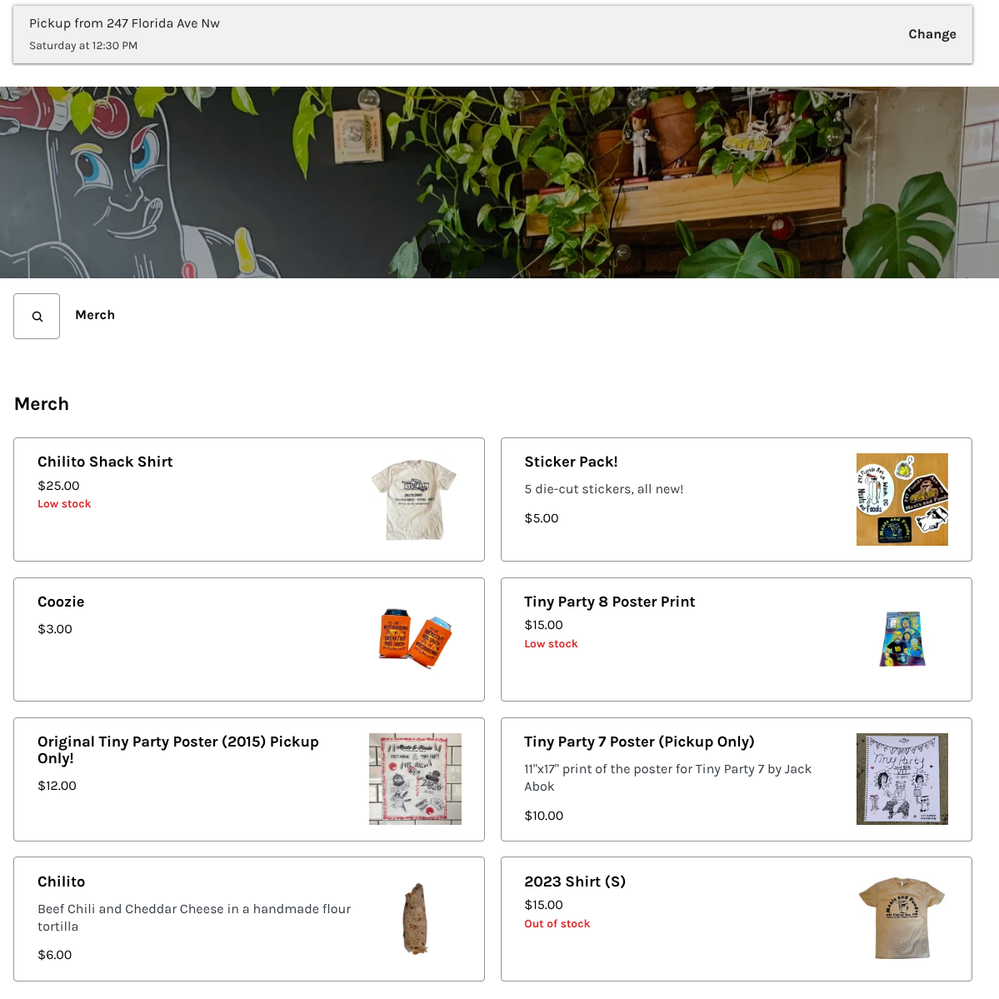Click the Chilito item name
The width and height of the screenshot is (999, 999).
tap(61, 882)
